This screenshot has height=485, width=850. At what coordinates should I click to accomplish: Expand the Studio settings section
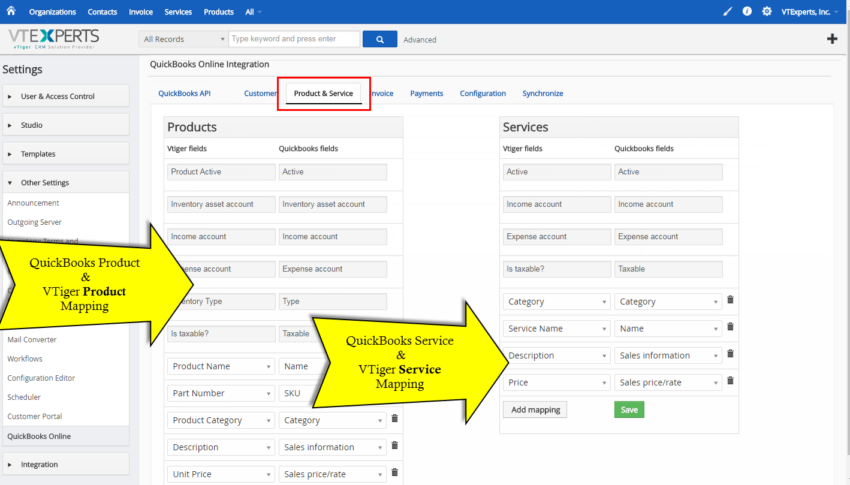[x=66, y=125]
